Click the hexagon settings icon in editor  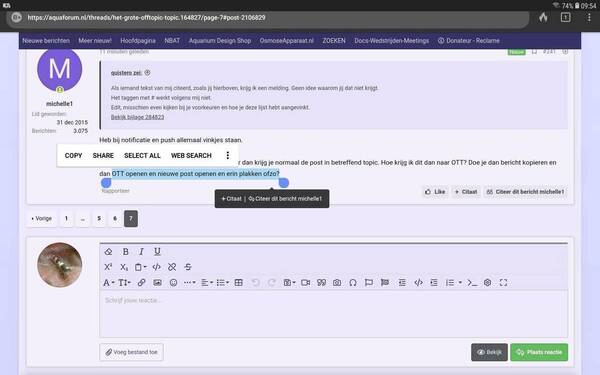coord(488,283)
